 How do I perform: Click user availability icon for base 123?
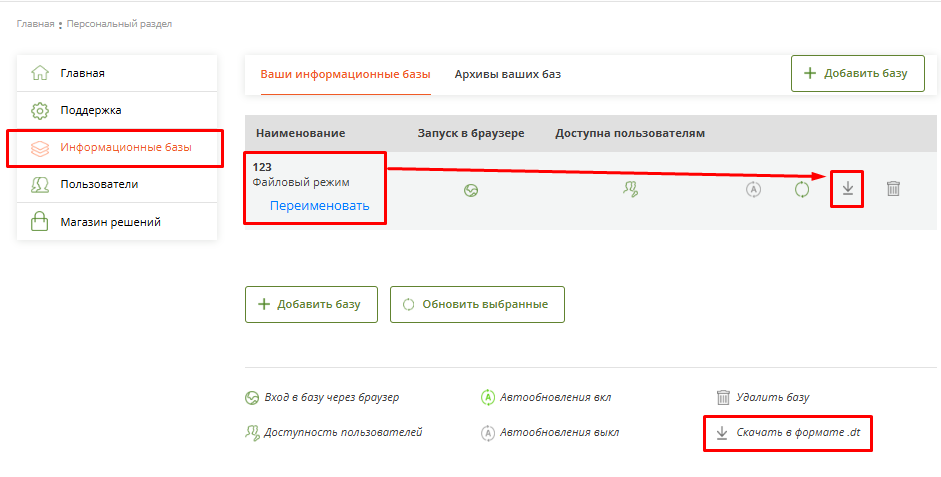tap(630, 189)
